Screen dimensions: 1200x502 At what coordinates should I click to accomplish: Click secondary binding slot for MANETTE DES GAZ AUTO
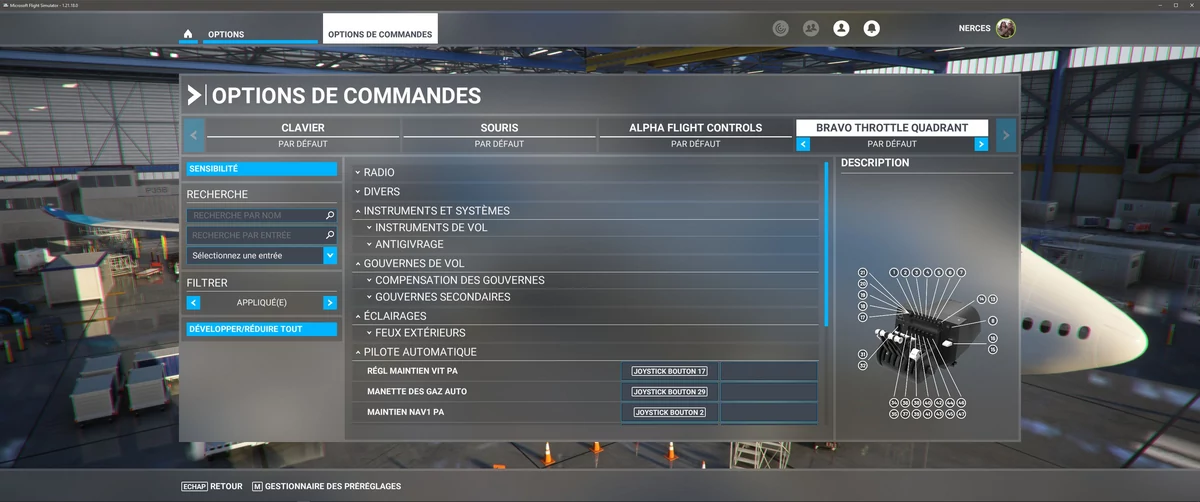[768, 392]
